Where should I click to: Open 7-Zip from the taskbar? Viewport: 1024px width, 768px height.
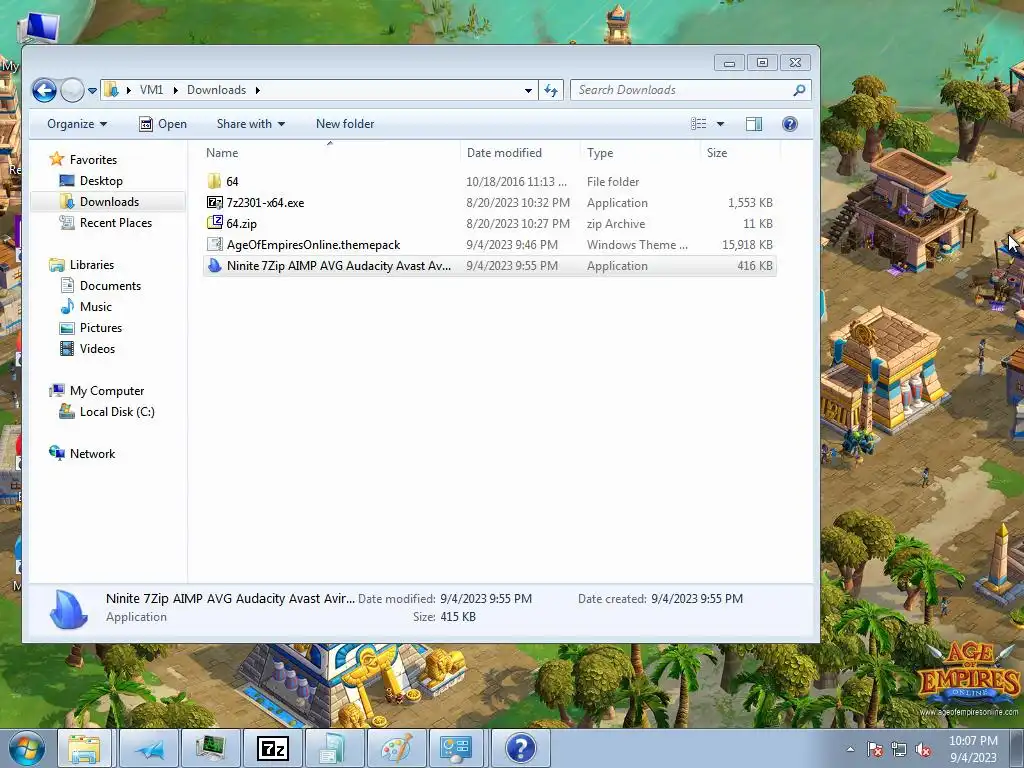(x=273, y=748)
